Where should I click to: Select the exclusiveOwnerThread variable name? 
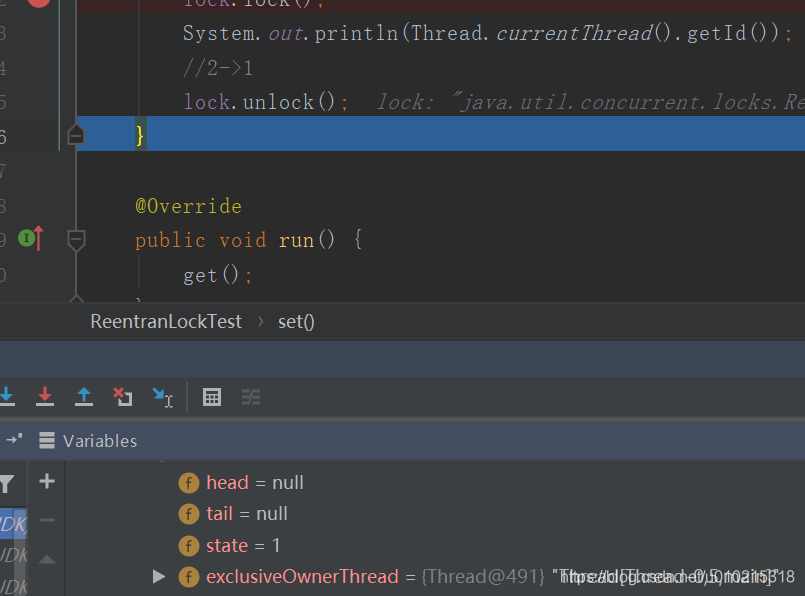(x=302, y=576)
